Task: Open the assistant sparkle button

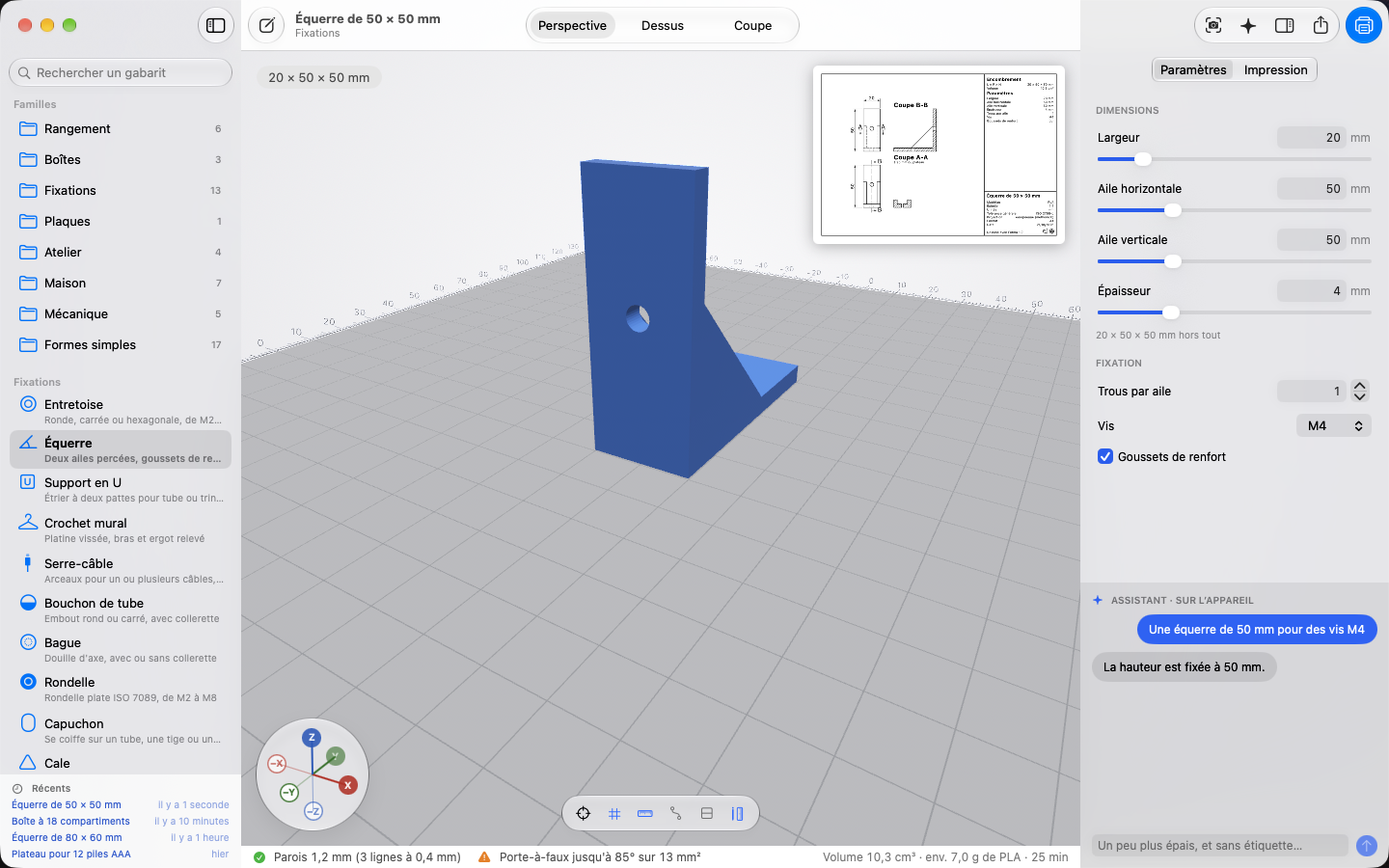Action: click(x=1248, y=25)
